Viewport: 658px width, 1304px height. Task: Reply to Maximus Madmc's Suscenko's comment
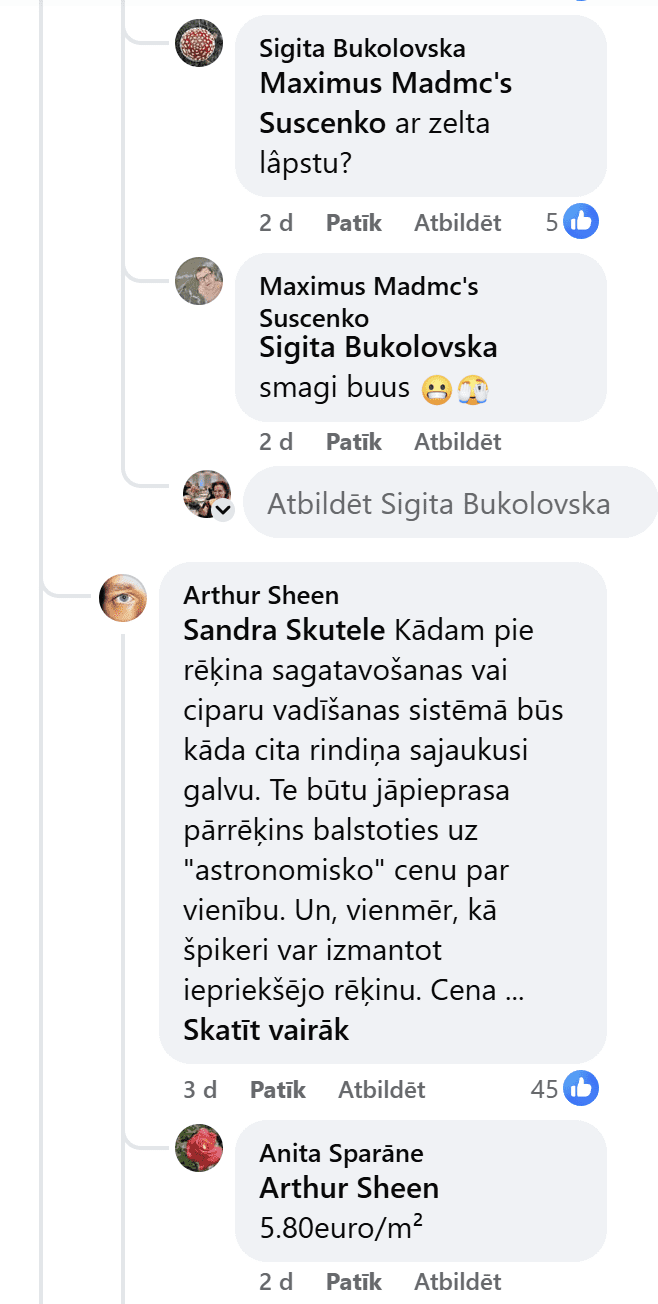tap(458, 442)
